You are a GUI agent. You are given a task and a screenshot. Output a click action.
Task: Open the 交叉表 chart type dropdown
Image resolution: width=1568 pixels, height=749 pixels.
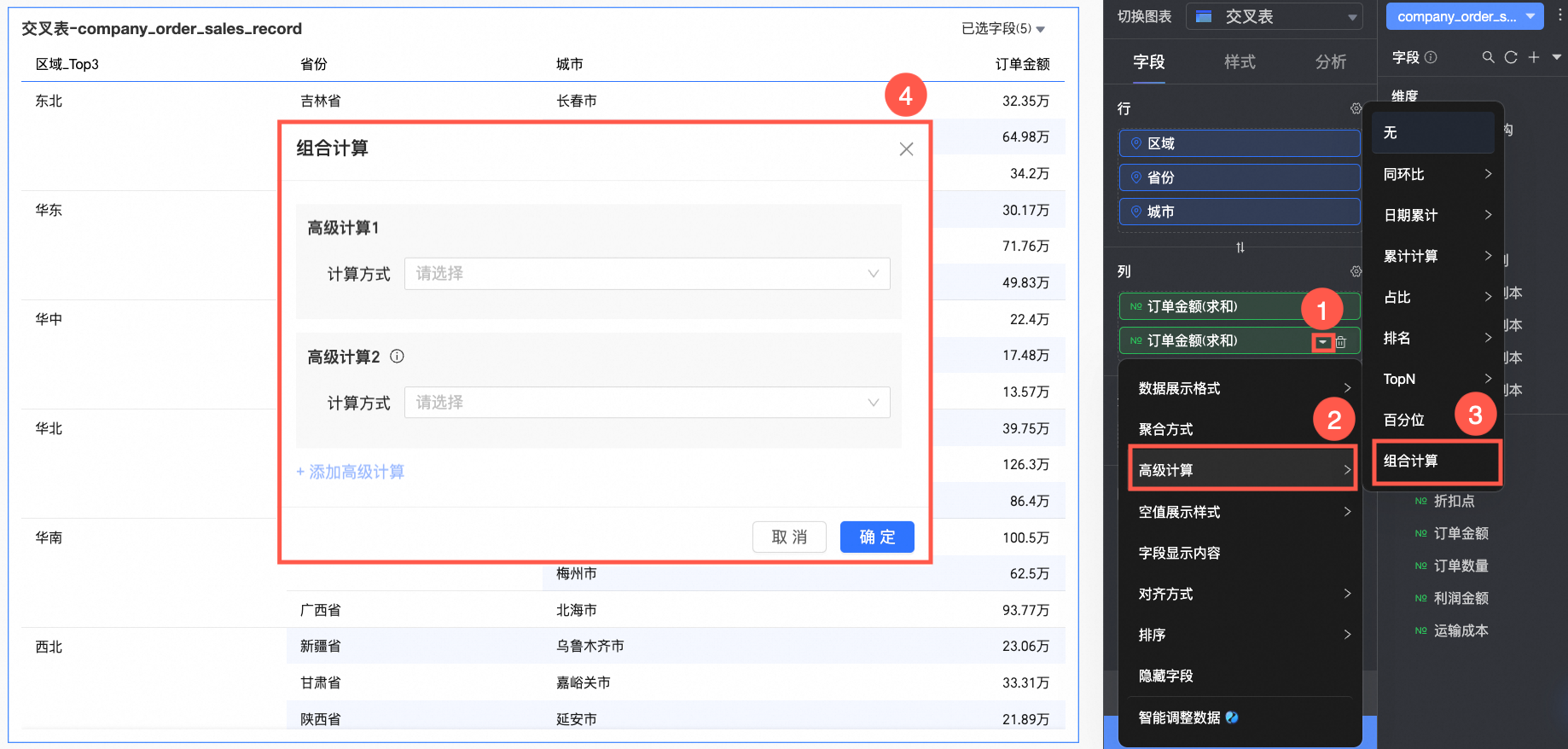click(1275, 17)
